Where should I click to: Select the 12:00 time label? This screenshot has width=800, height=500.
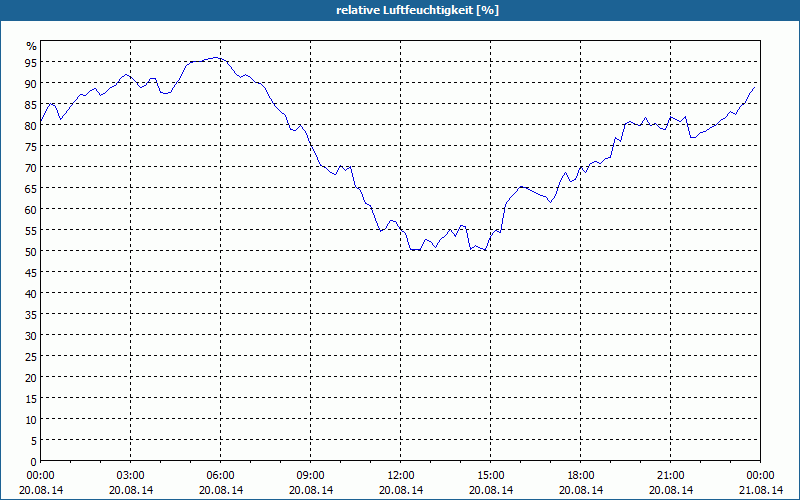click(x=401, y=475)
